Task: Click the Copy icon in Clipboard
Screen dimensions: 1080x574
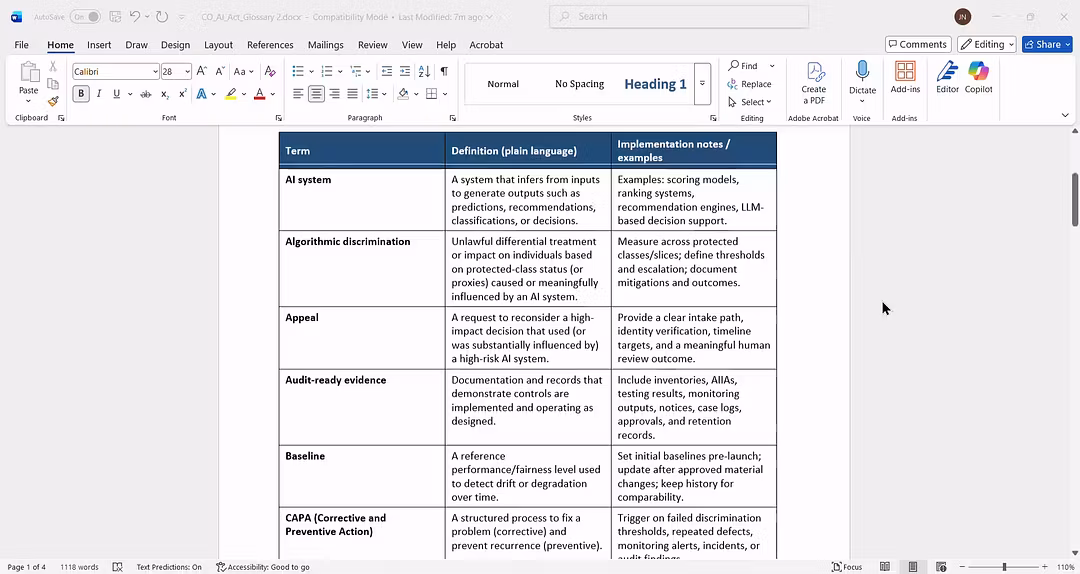Action: (x=53, y=84)
